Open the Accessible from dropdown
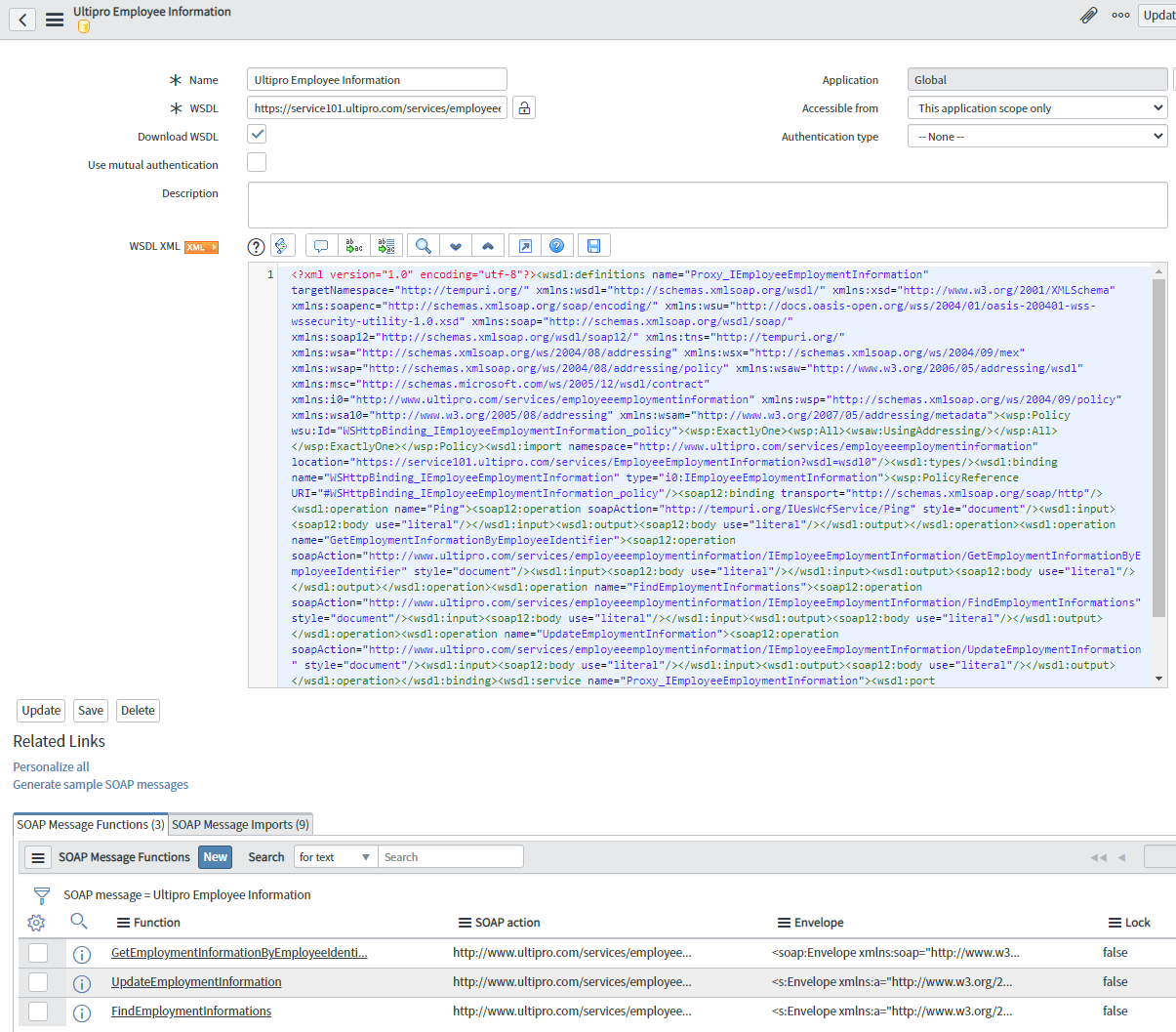This screenshot has width=1176, height=1032. [x=1037, y=108]
